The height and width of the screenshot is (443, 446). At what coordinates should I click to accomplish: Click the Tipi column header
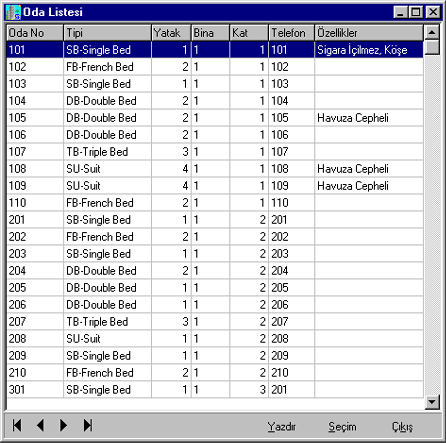(x=107, y=33)
